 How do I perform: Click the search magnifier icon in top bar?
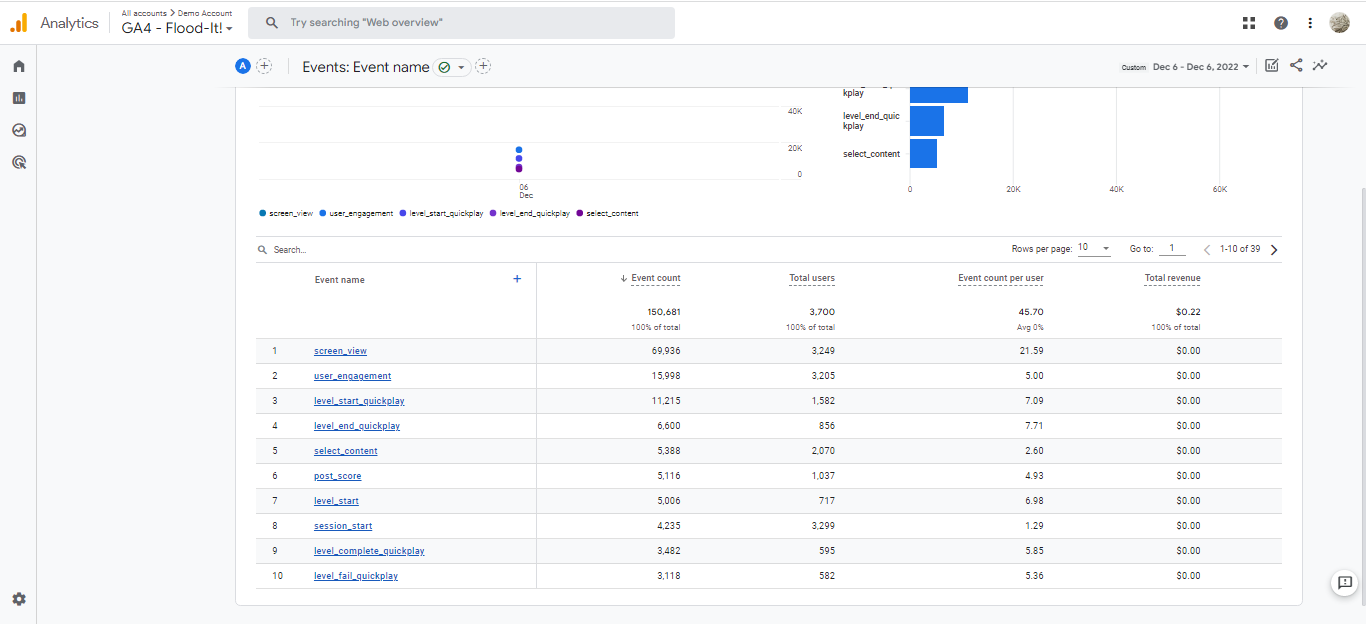pyautogui.click(x=271, y=22)
